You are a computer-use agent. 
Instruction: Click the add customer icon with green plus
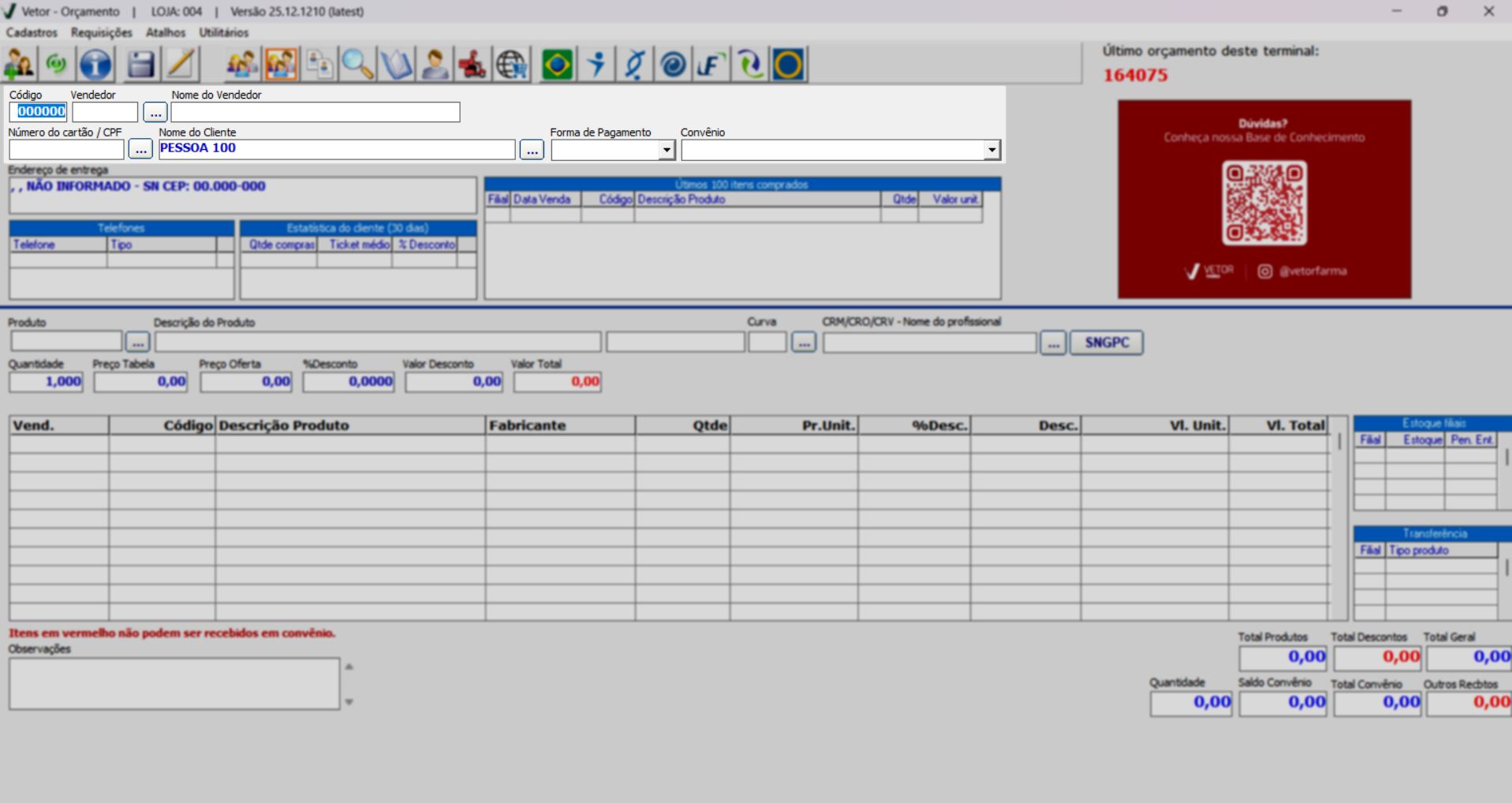point(19,64)
